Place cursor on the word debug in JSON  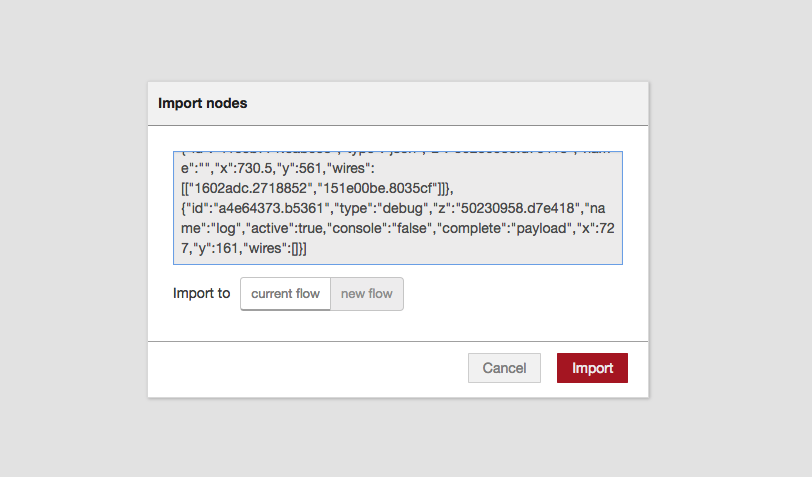(x=402, y=208)
